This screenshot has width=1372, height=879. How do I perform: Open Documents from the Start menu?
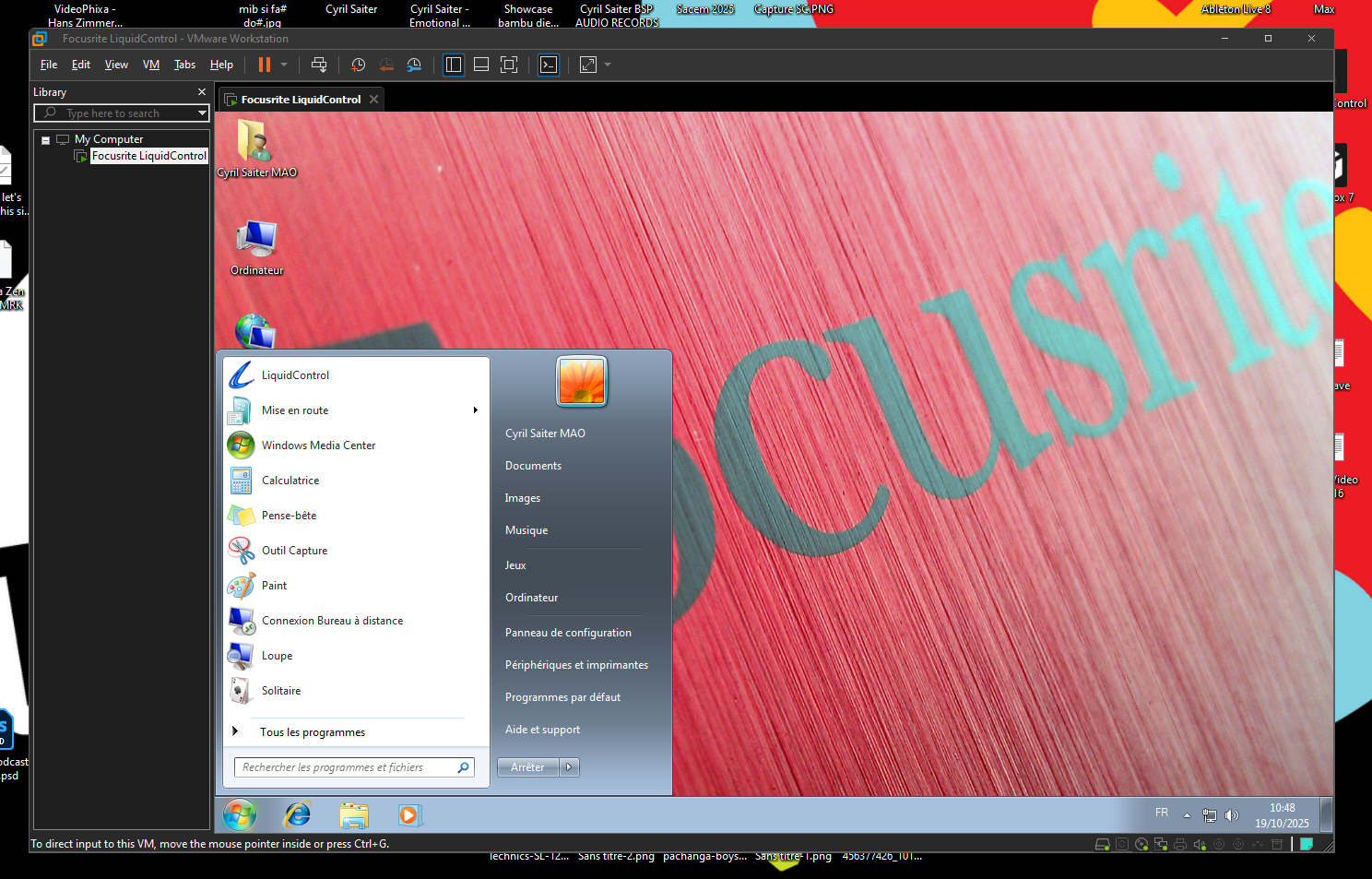click(x=534, y=466)
